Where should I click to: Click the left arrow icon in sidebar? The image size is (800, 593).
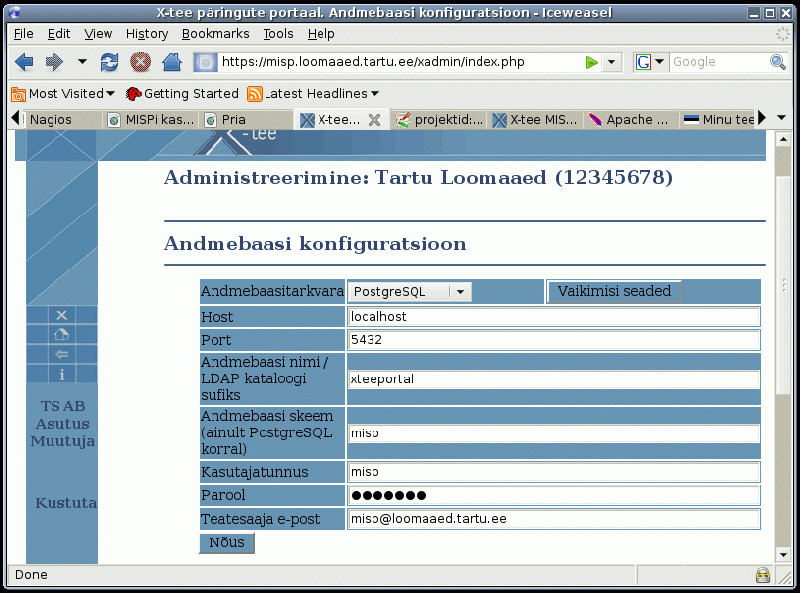62,354
